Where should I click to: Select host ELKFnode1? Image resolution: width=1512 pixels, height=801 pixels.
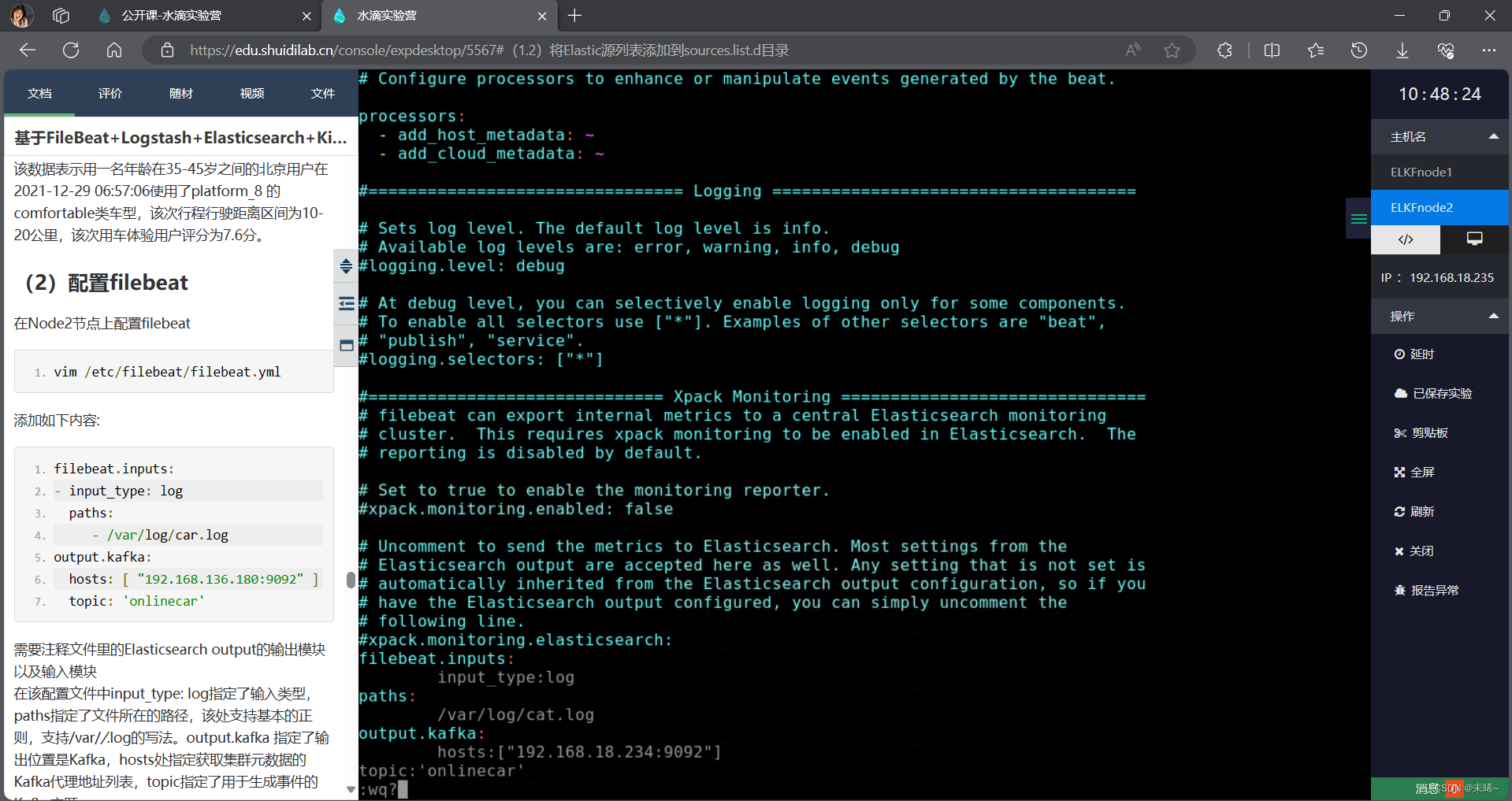(x=1440, y=172)
